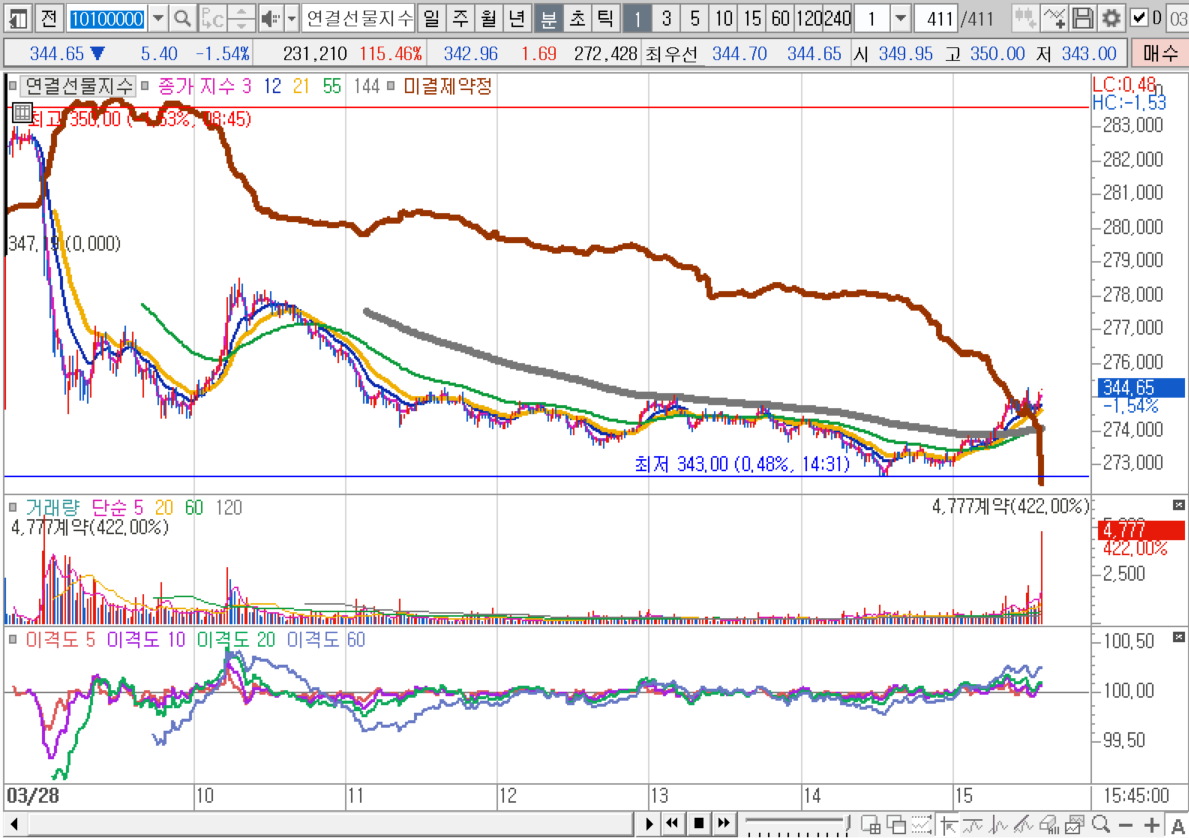Click the speaker sound alert icon
This screenshot has width=1189, height=838.
coord(269,18)
